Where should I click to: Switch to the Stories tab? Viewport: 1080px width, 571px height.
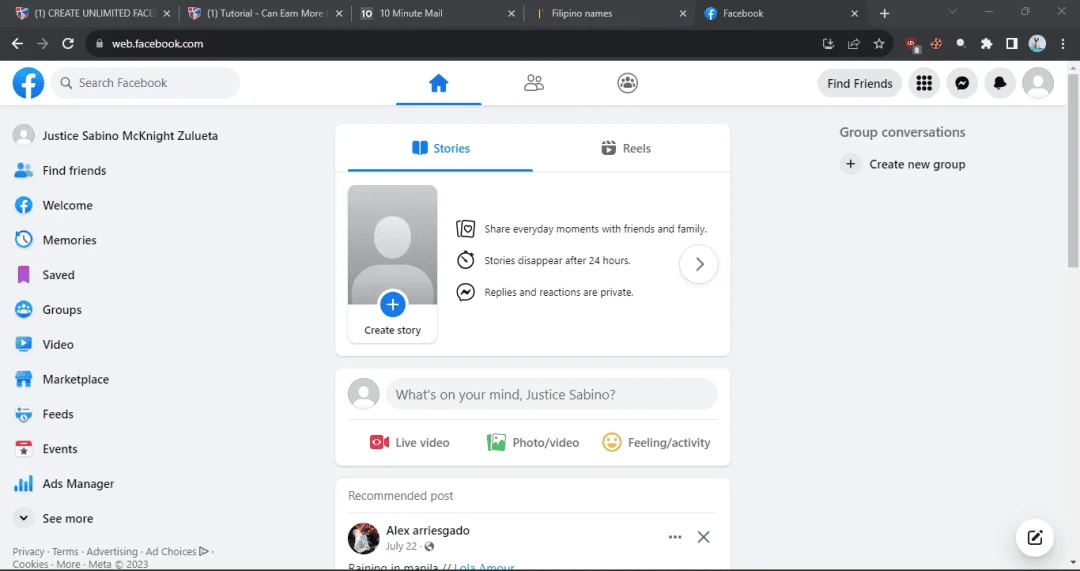coord(440,149)
